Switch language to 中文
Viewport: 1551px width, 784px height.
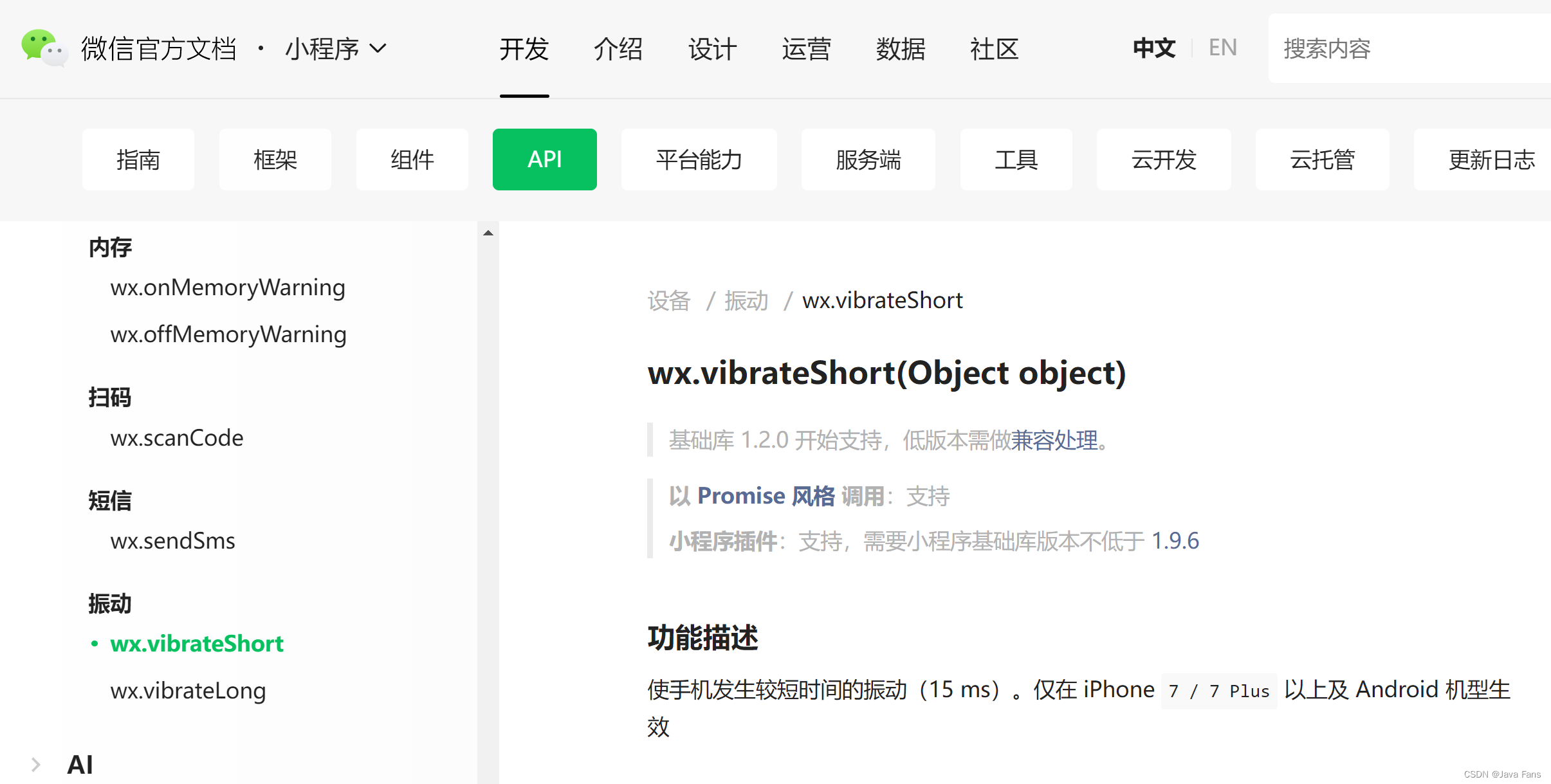pyautogui.click(x=1154, y=48)
